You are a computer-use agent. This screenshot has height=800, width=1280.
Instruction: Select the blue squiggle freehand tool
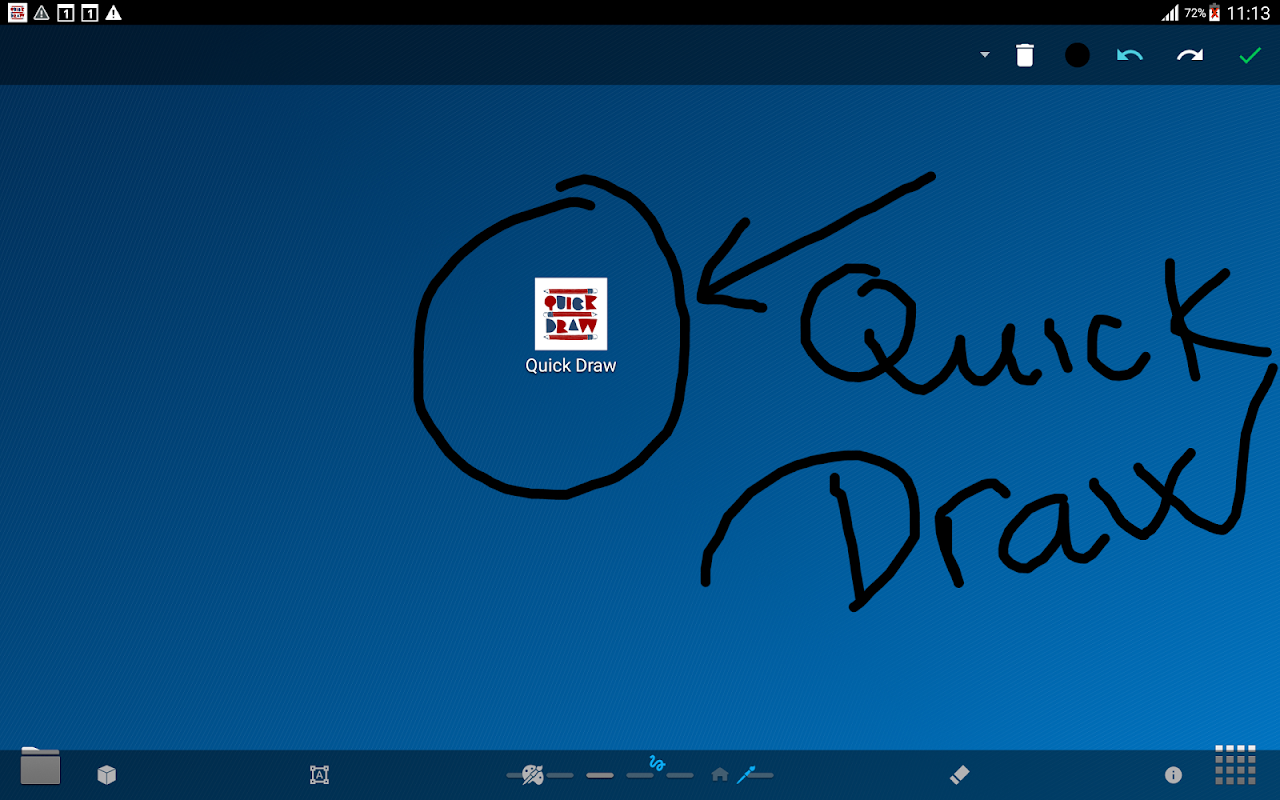[657, 763]
